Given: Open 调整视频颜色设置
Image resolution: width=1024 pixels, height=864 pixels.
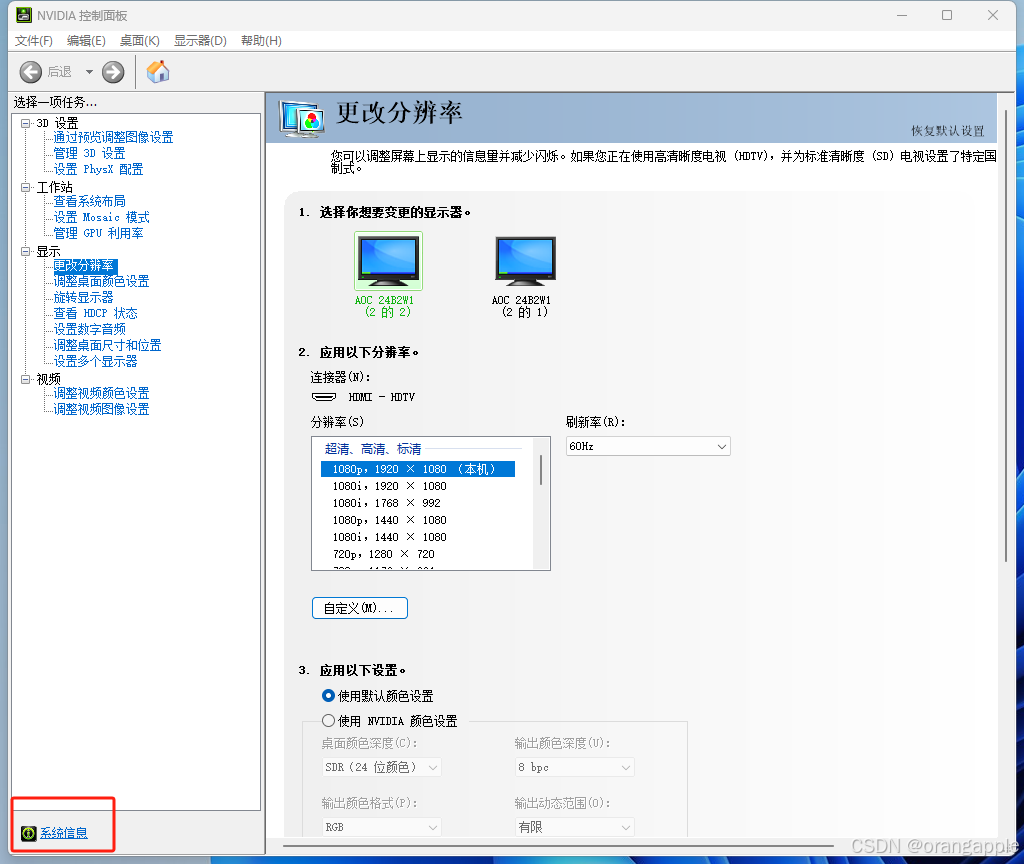Looking at the screenshot, I should [x=101, y=393].
